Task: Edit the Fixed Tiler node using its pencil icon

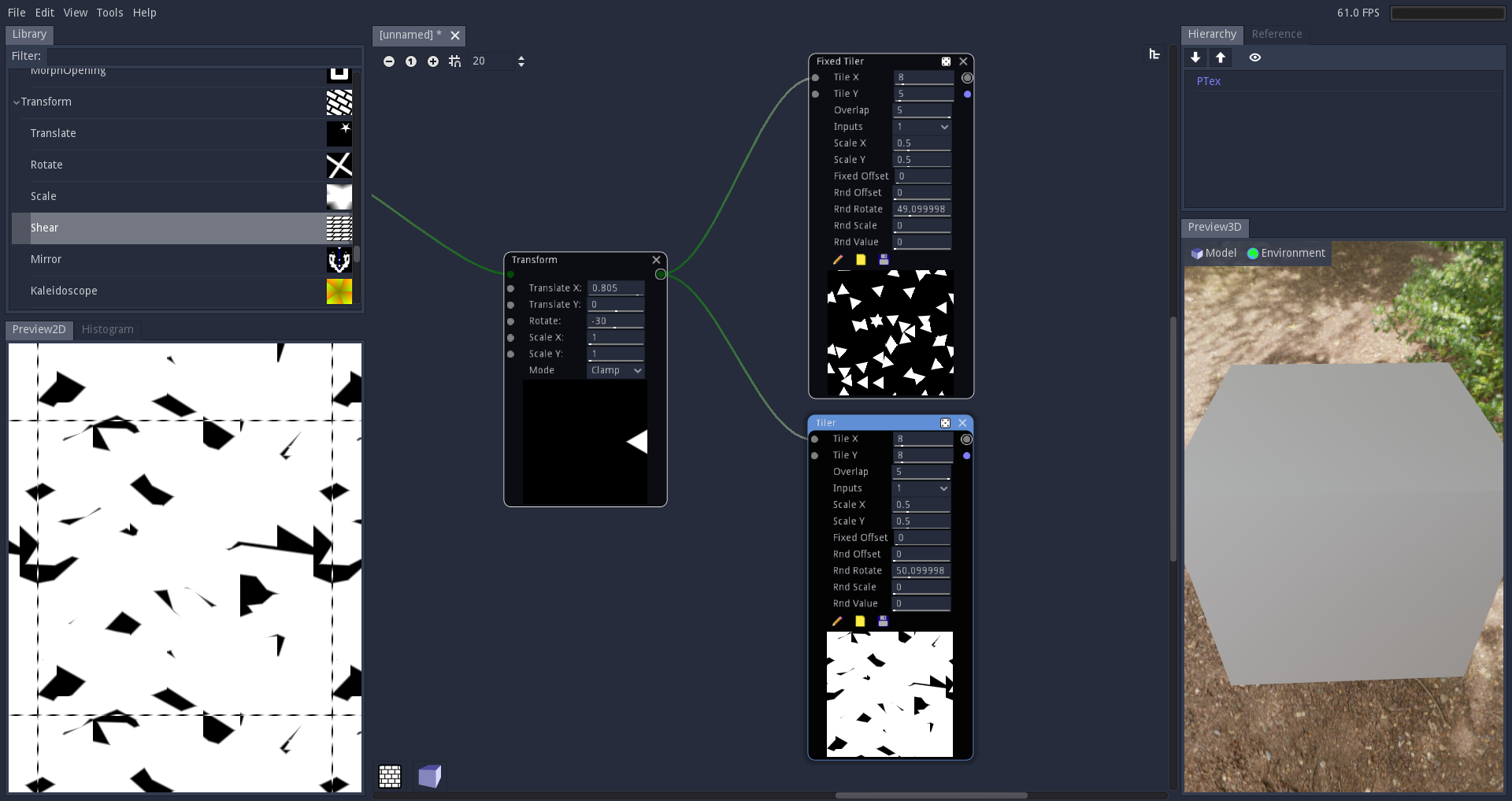Action: coord(837,260)
